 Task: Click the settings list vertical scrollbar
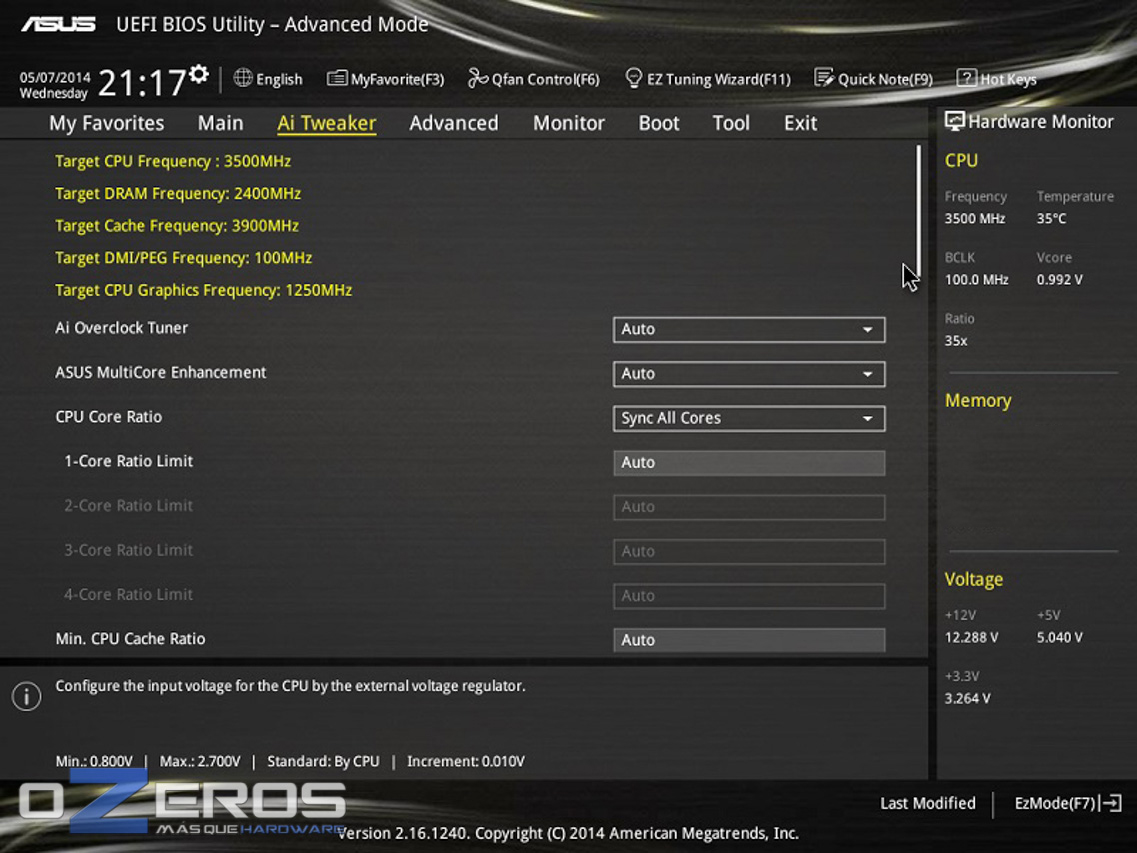pyautogui.click(x=918, y=212)
